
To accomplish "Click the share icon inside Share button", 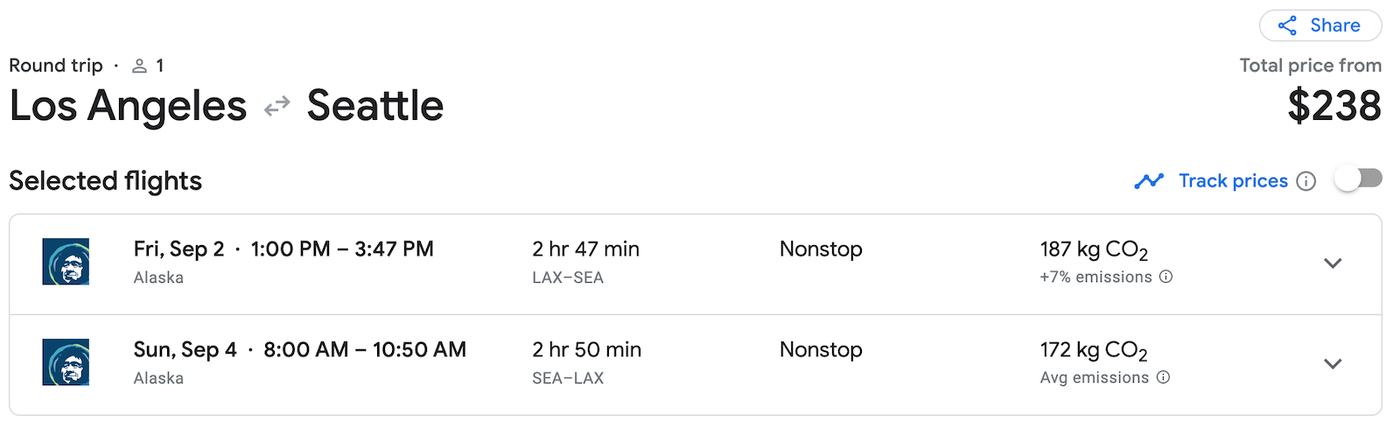I will 1288,25.
